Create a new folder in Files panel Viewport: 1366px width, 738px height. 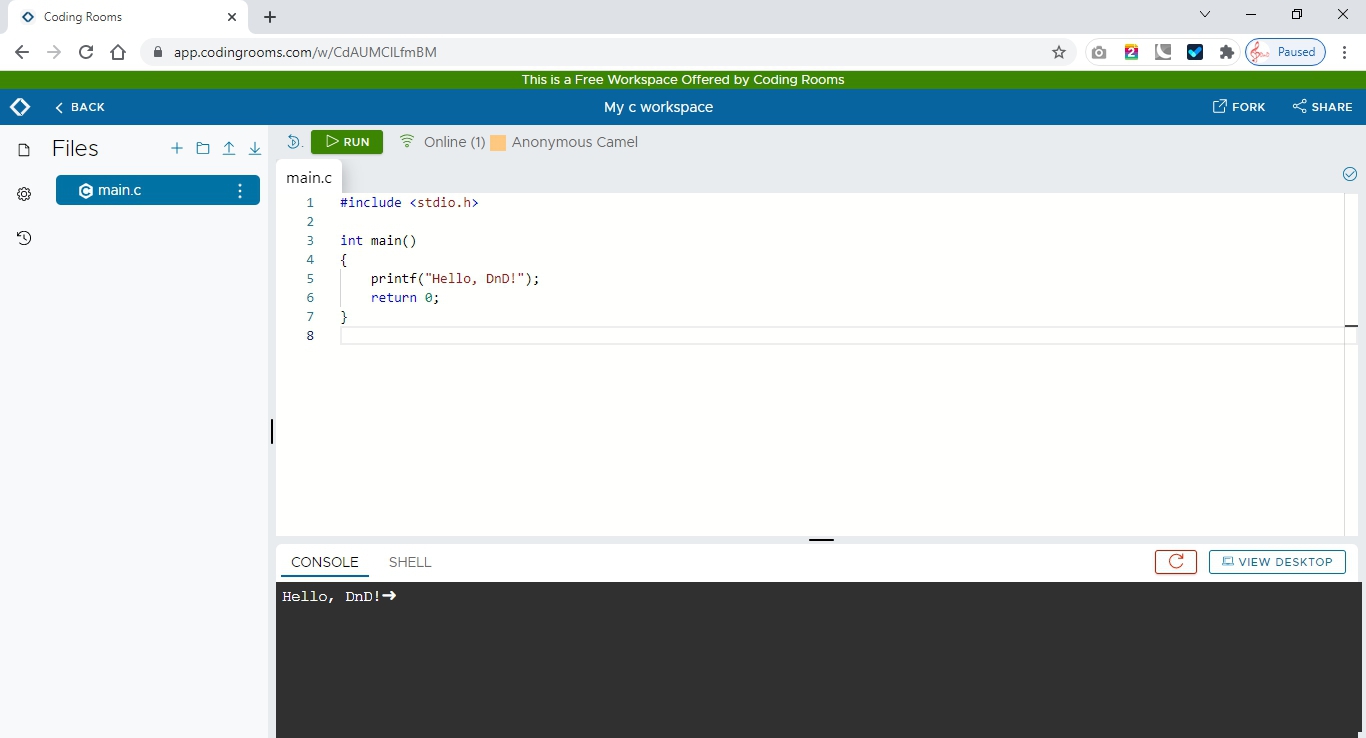tap(203, 148)
